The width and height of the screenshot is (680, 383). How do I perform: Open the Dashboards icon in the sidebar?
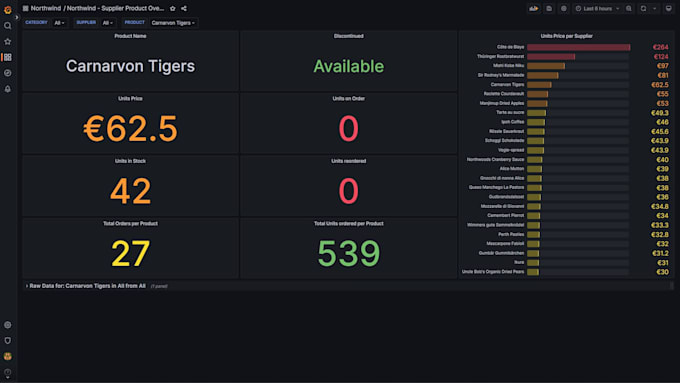(8, 57)
